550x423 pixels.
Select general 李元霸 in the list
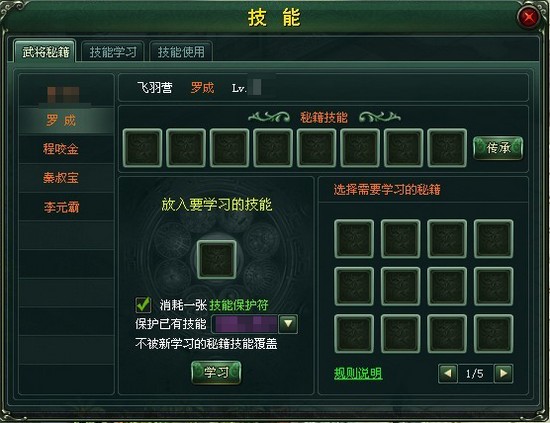click(61, 207)
